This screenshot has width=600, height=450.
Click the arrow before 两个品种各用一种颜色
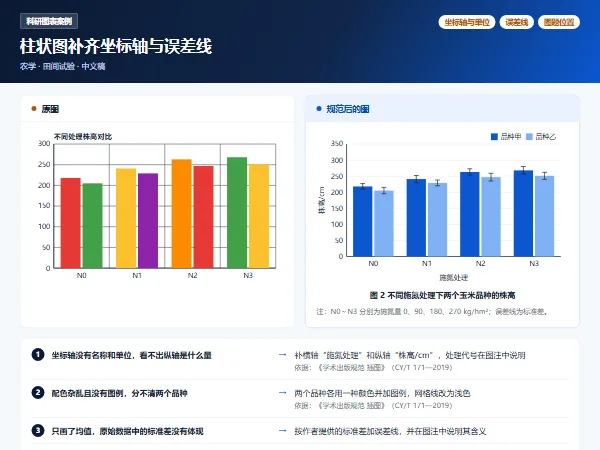[x=283, y=393]
